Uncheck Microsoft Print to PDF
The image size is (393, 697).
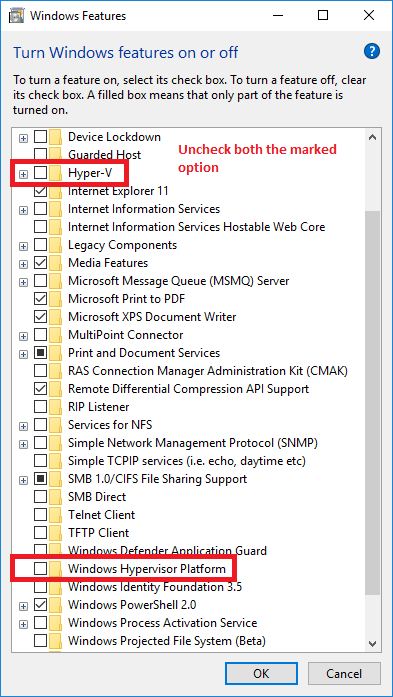[40, 299]
